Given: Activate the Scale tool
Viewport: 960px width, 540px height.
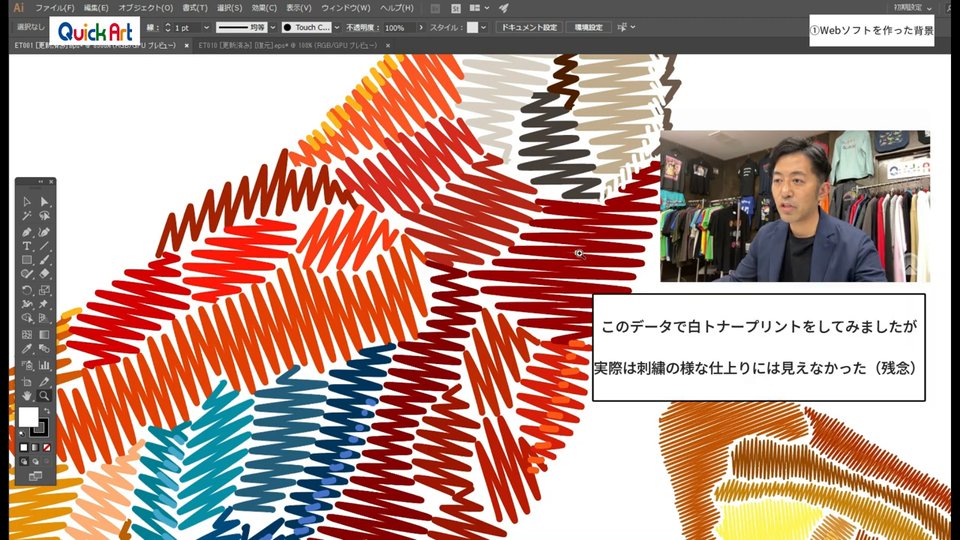Looking at the screenshot, I should click(44, 290).
